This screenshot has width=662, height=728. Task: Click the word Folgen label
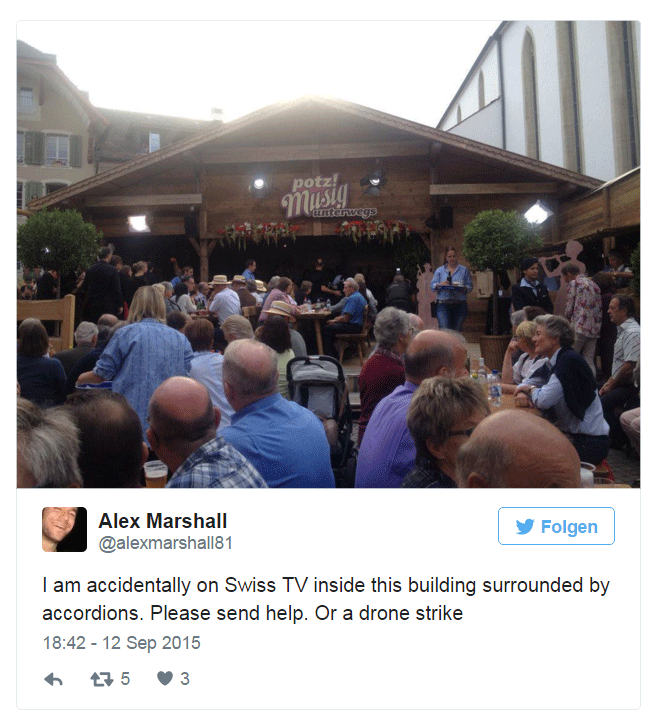tap(569, 527)
